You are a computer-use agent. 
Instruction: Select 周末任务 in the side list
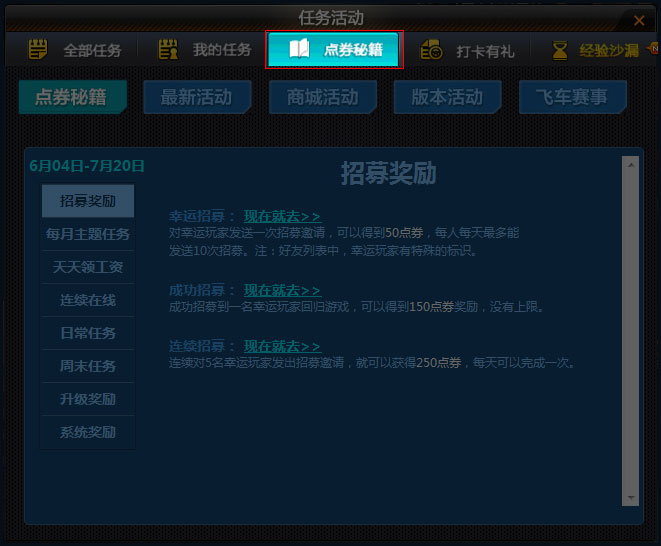tap(88, 366)
